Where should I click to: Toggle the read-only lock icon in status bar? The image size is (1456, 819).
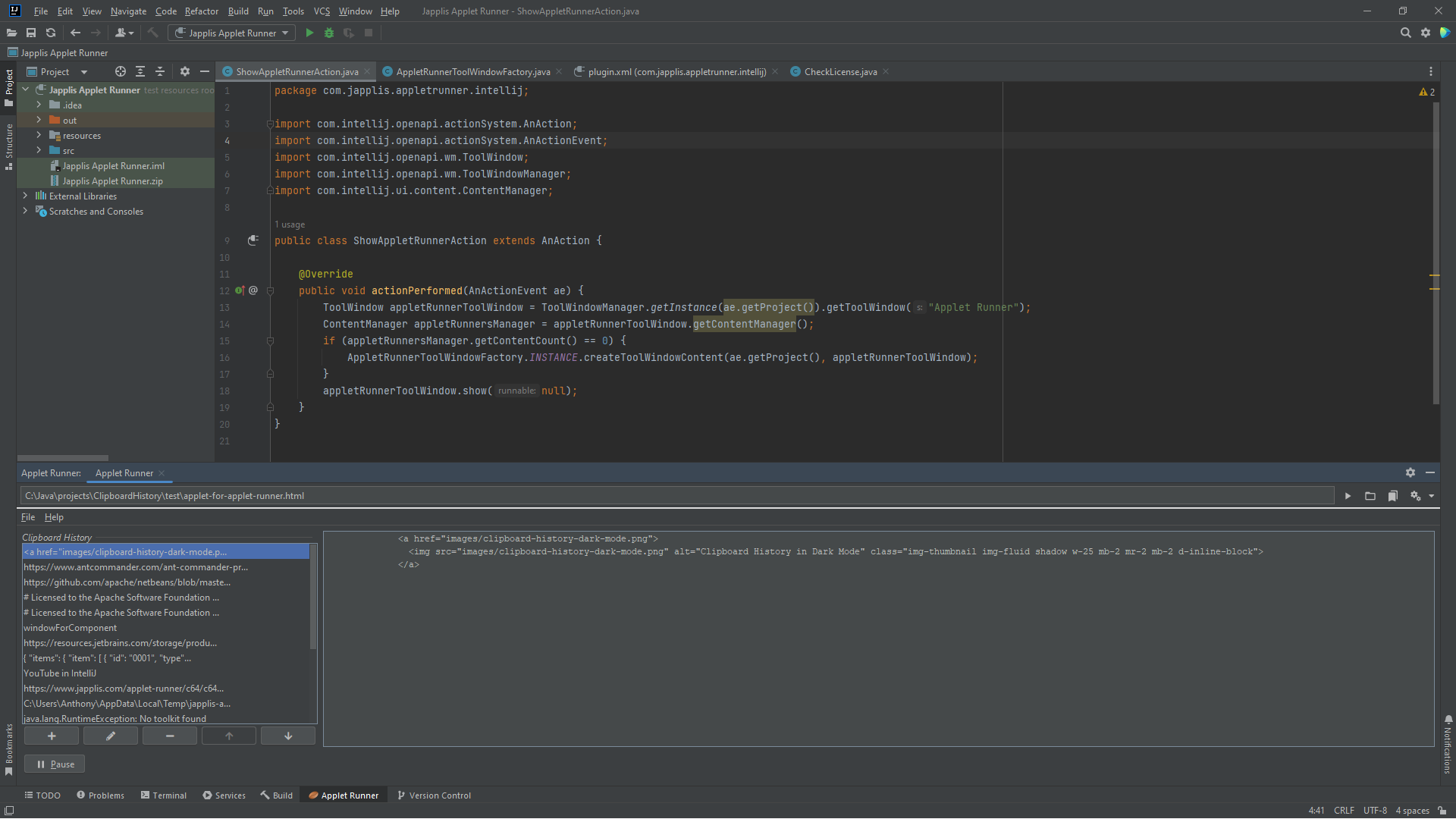coord(1442,811)
